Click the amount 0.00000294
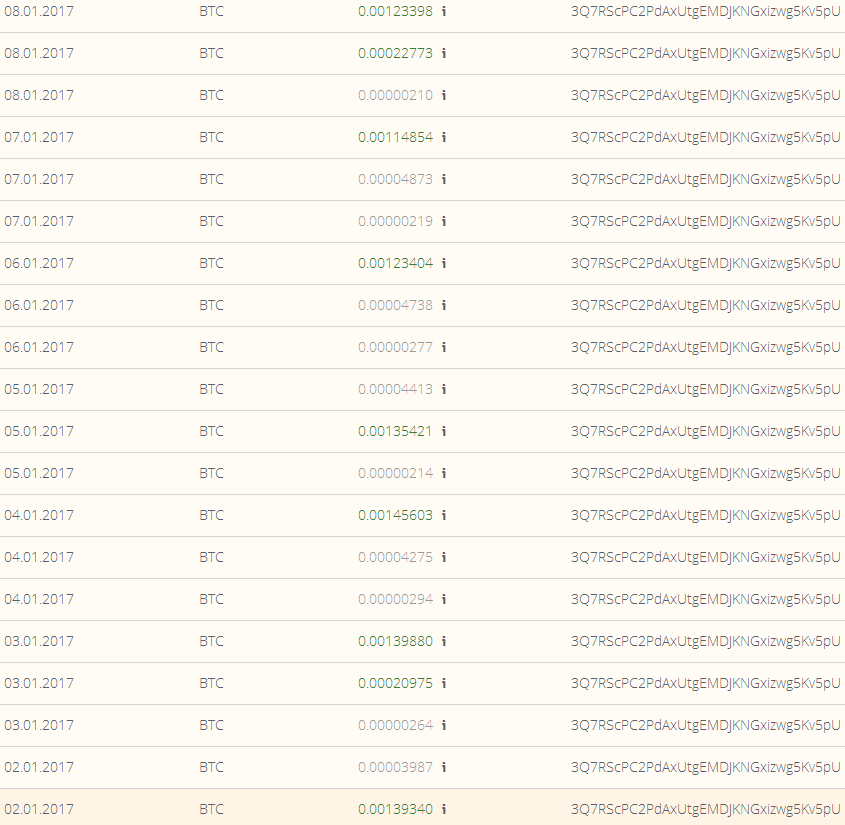Screen dimensions: 845x825 (x=396, y=600)
